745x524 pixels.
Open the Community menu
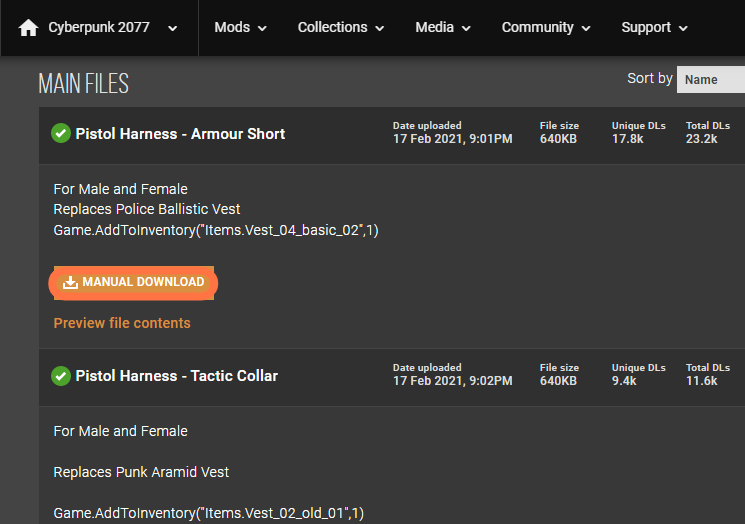(546, 28)
